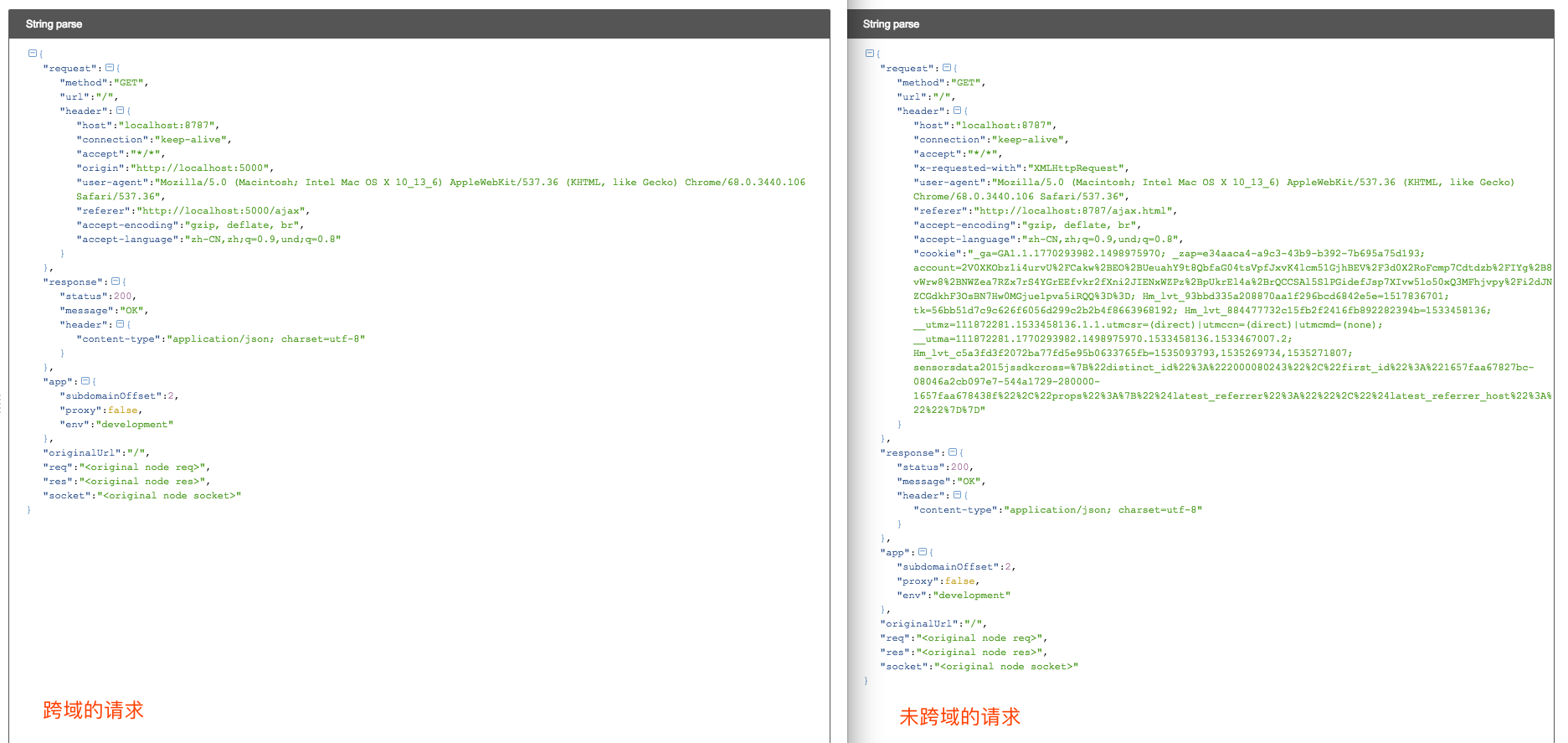Collapse response "header" node in the right panel

(x=957, y=495)
